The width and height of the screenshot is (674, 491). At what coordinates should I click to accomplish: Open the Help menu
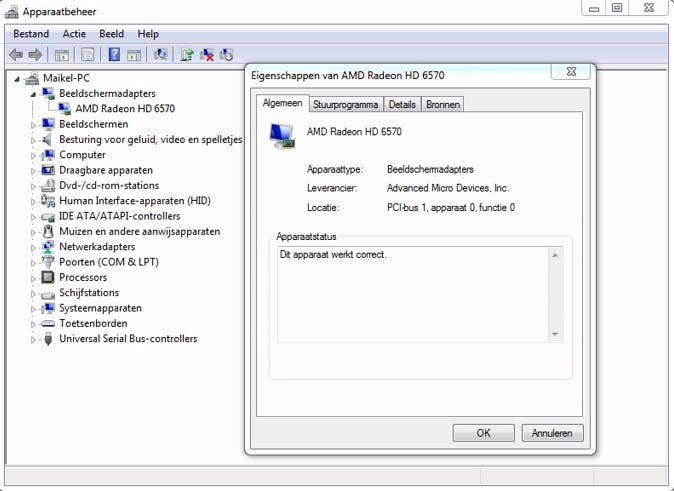pyautogui.click(x=148, y=34)
